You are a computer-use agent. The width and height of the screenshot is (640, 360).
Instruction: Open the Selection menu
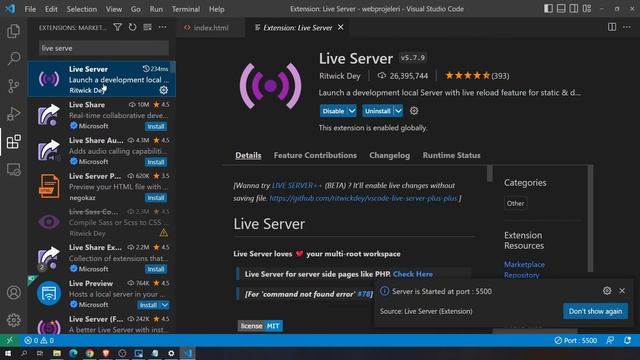82,9
